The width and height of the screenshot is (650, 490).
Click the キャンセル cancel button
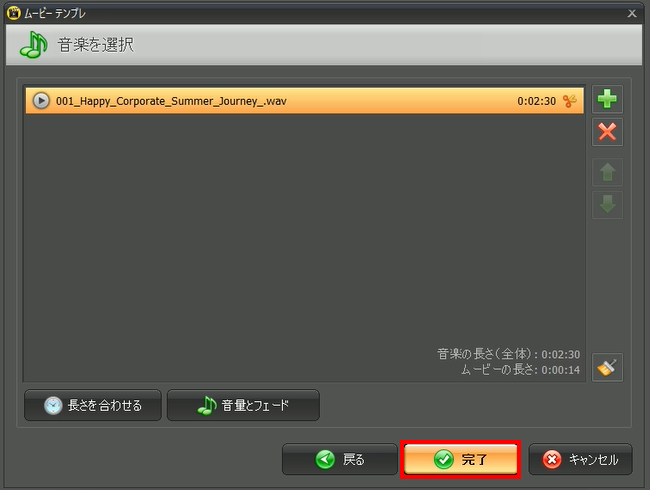580,459
